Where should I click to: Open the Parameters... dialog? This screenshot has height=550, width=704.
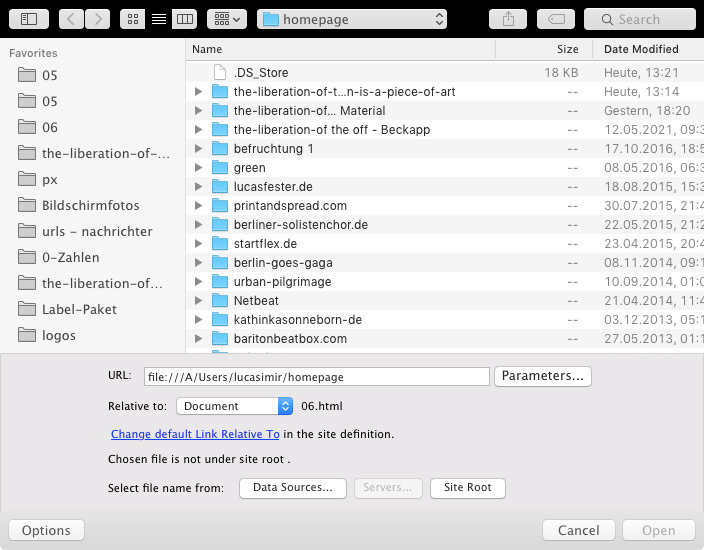tap(542, 376)
